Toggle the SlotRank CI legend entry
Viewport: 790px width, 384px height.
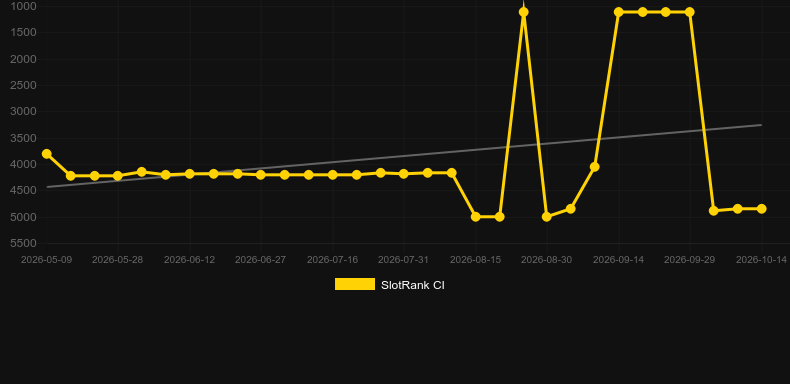pyautogui.click(x=389, y=285)
